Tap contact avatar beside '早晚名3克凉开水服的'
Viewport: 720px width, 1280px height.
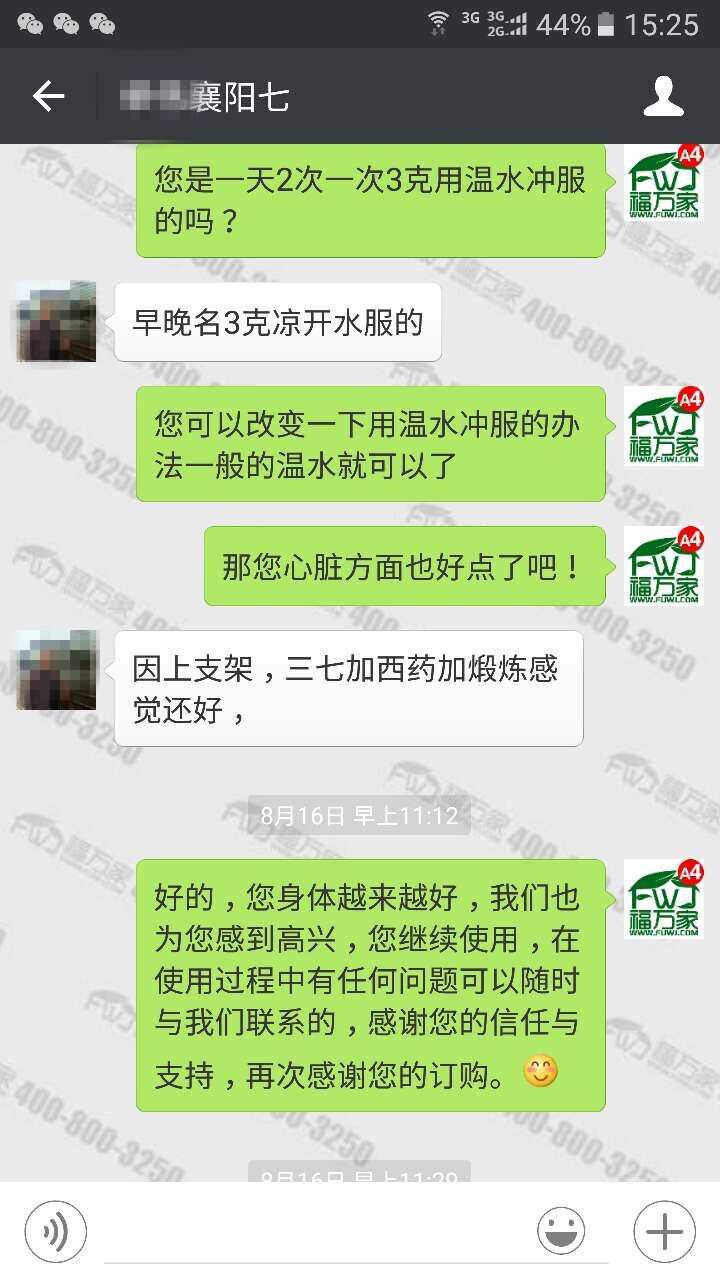click(x=56, y=321)
